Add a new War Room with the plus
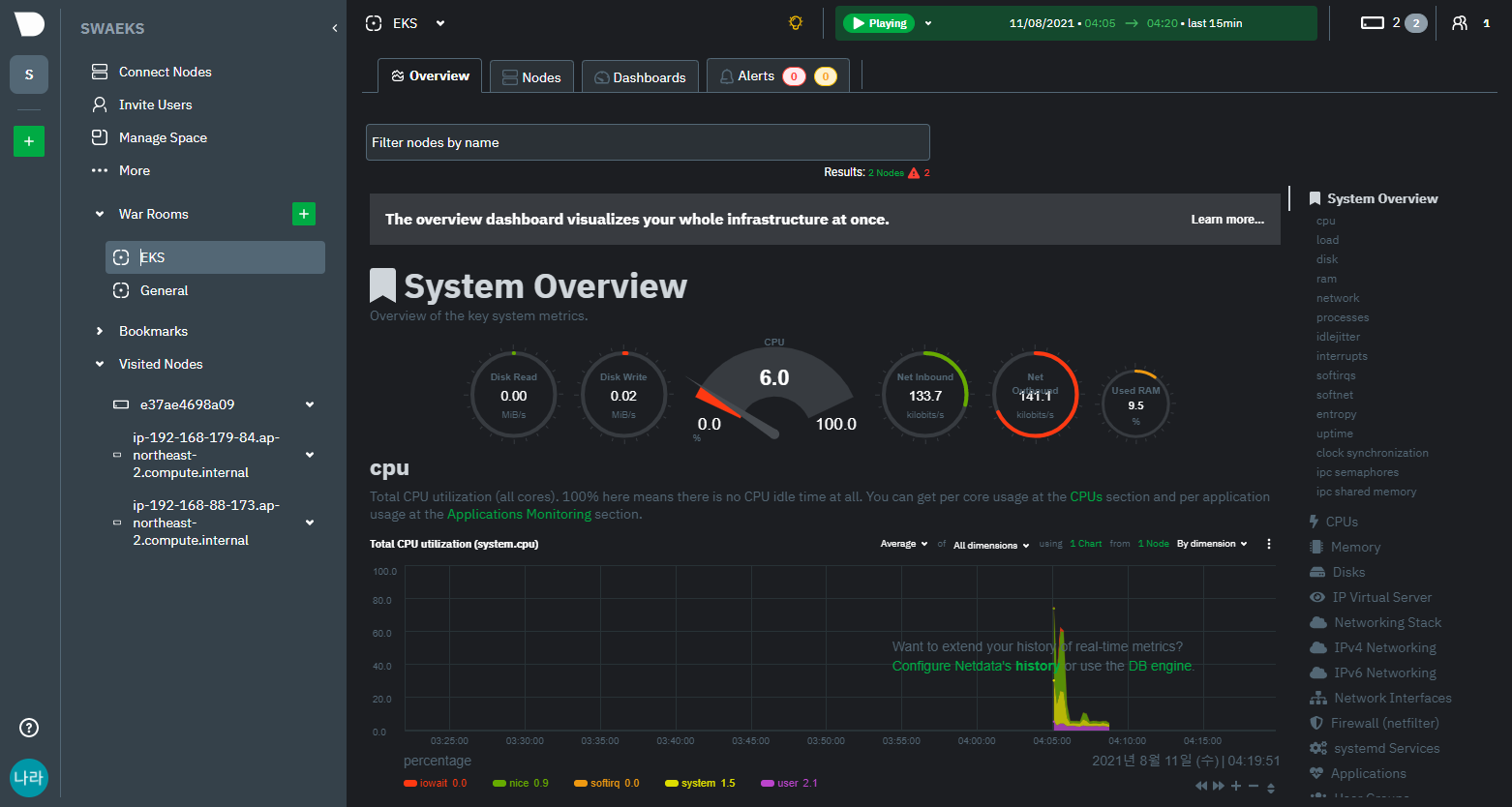The image size is (1512, 807). tap(304, 214)
